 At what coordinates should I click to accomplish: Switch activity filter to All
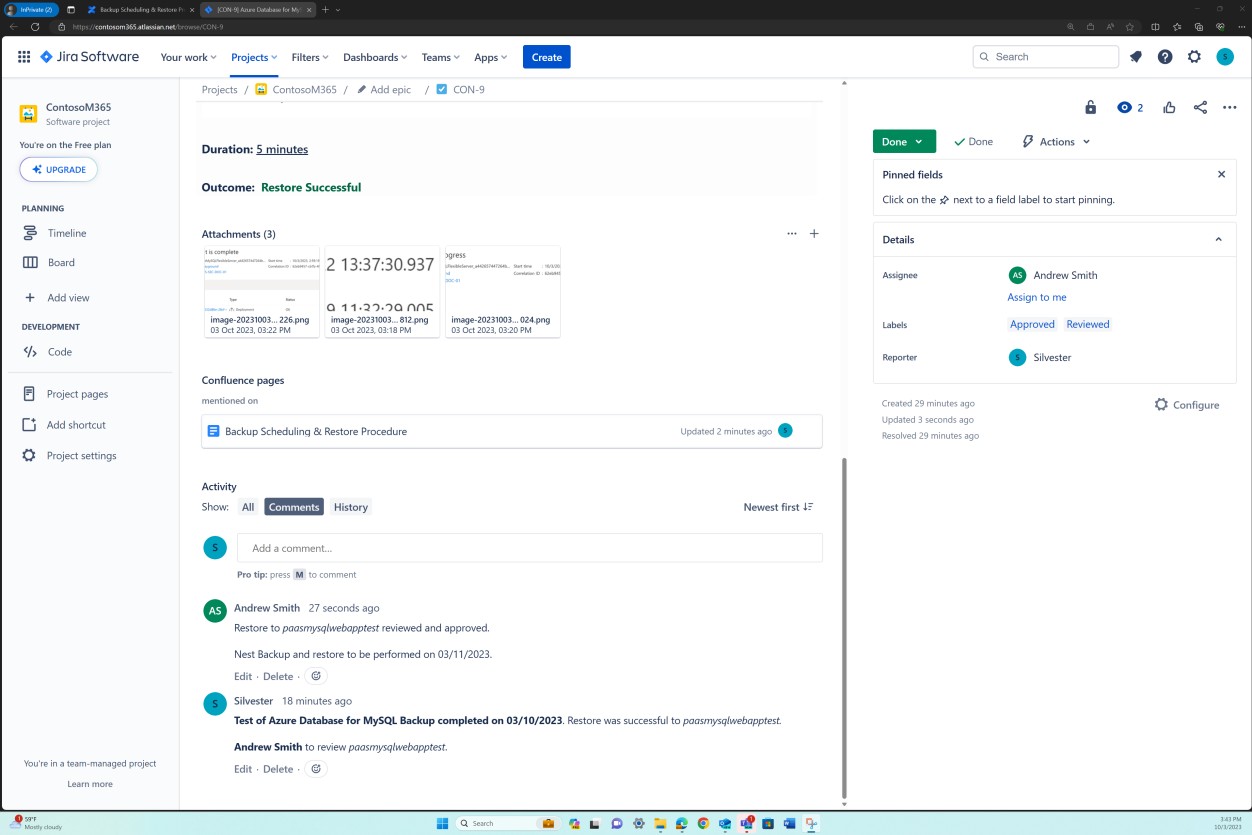point(247,507)
